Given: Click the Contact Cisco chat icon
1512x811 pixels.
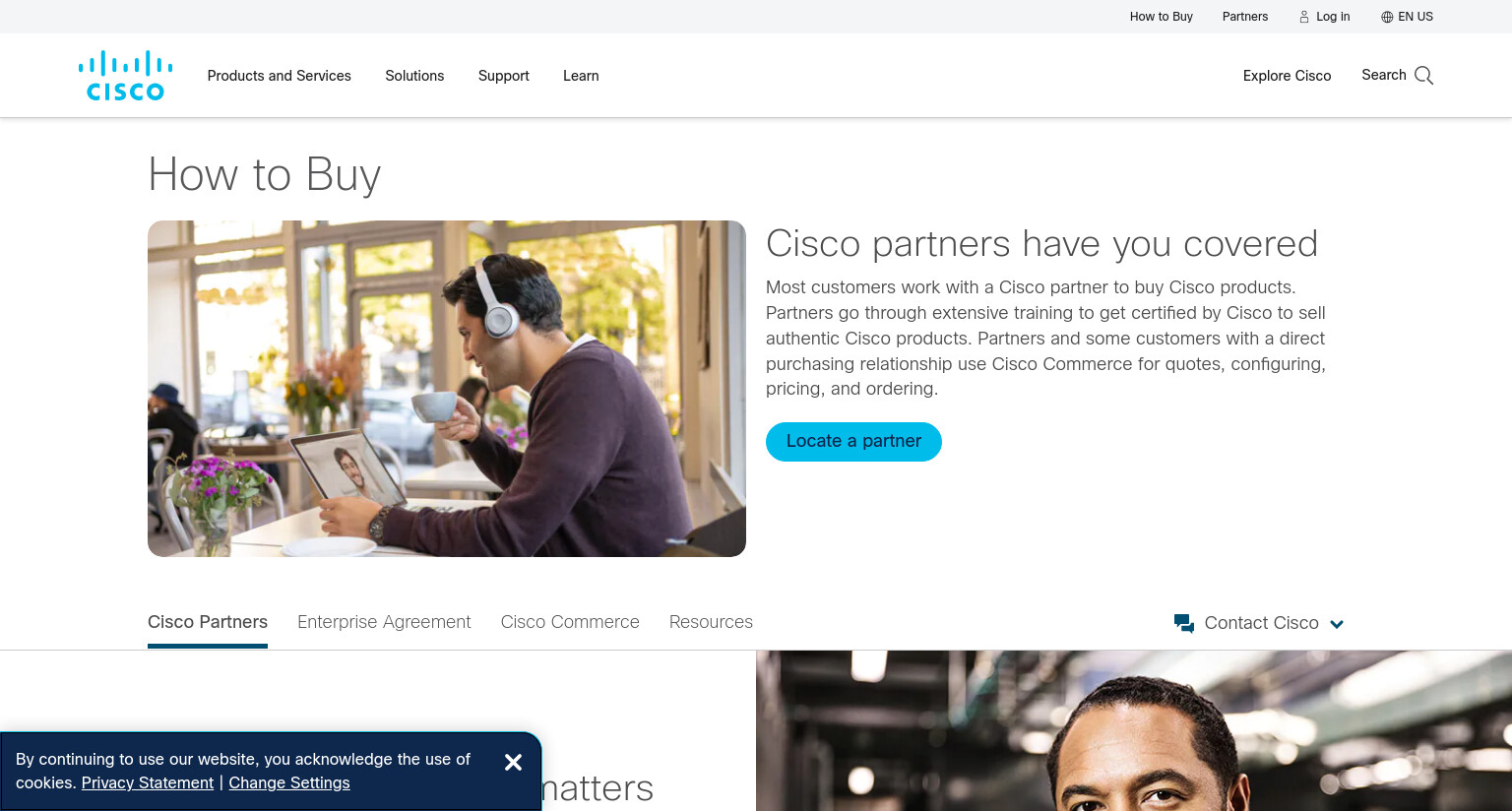Looking at the screenshot, I should [x=1184, y=623].
